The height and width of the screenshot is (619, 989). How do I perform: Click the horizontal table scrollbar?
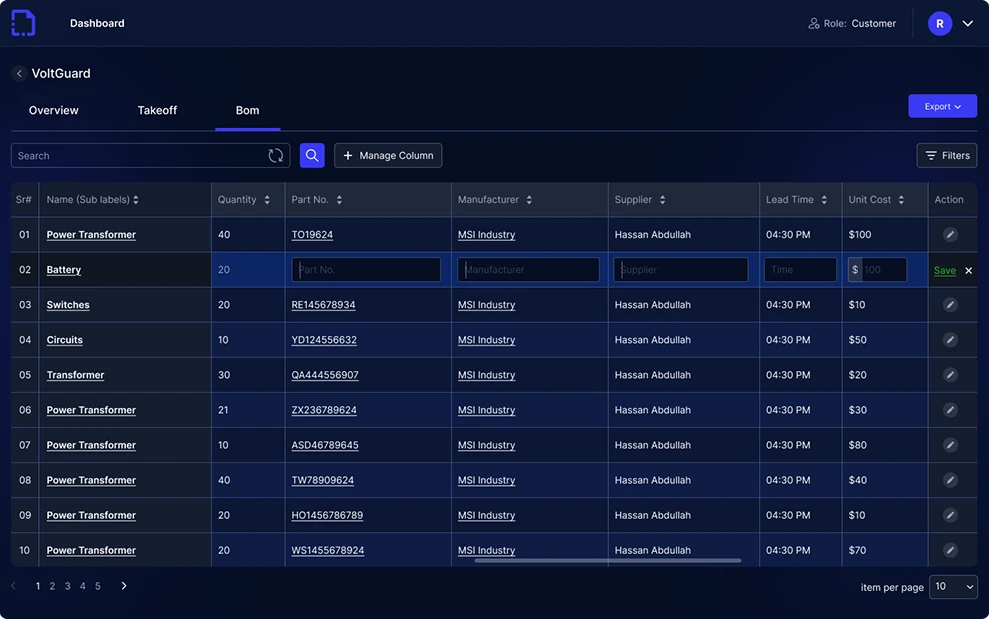click(x=607, y=560)
